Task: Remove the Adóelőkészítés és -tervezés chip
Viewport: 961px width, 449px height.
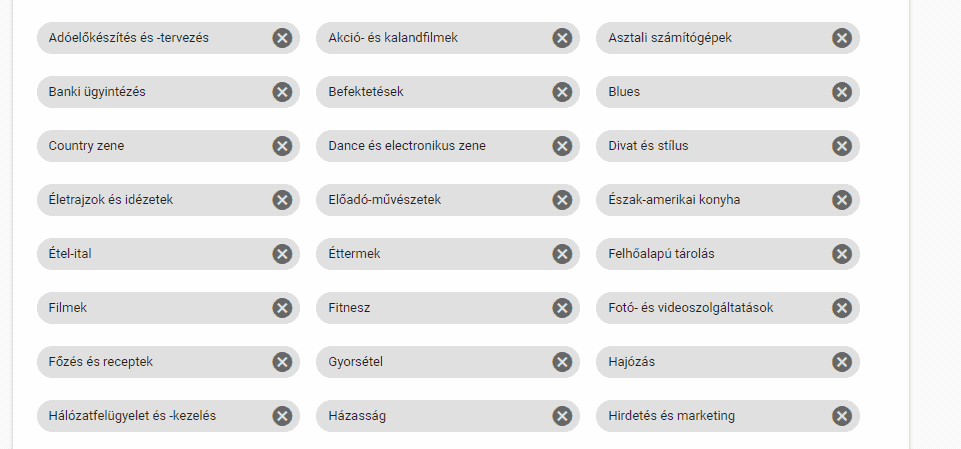Action: click(x=282, y=38)
